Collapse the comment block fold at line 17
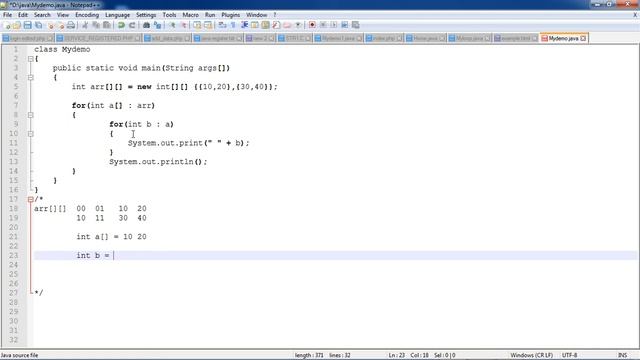The height and width of the screenshot is (360, 640). click(31, 200)
